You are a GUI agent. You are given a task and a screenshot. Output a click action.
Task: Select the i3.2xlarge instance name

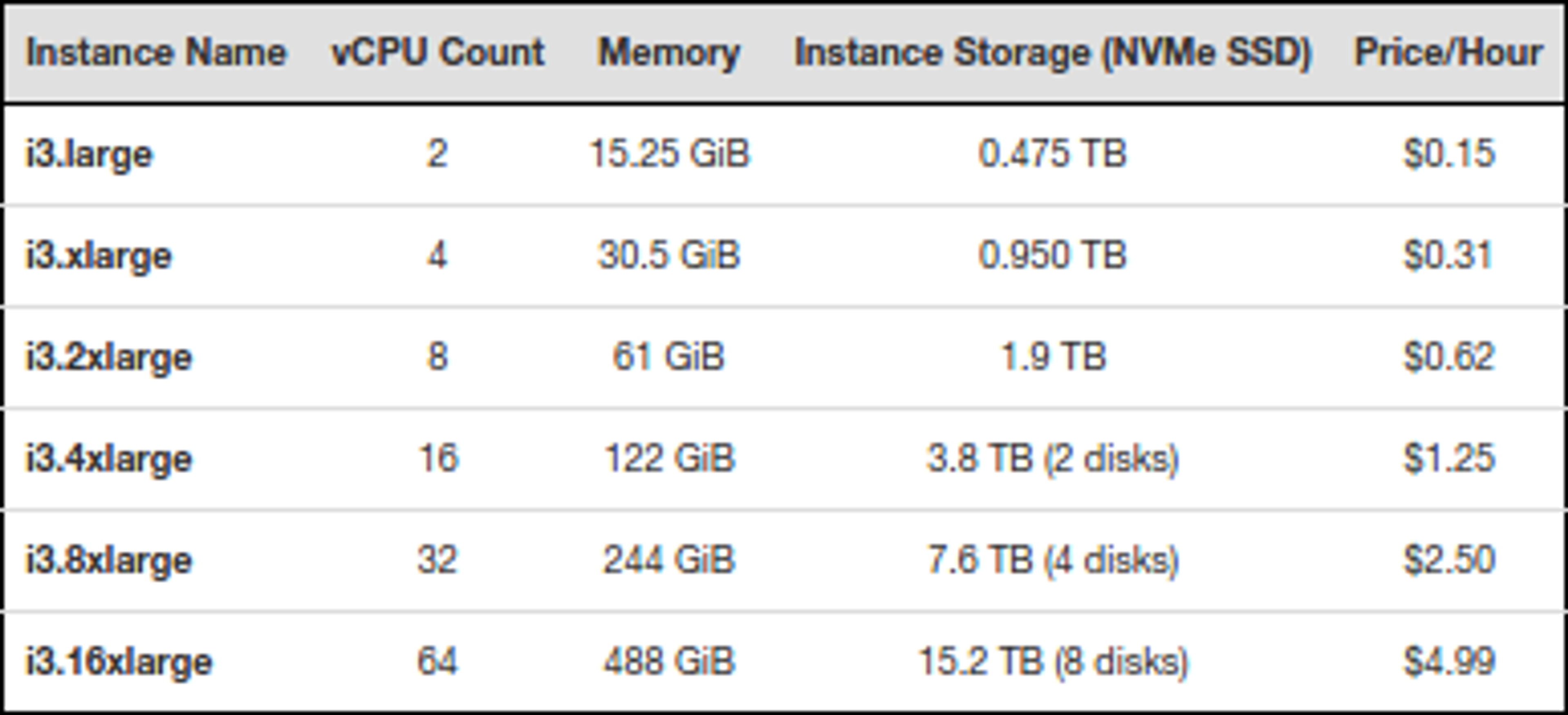click(x=109, y=357)
